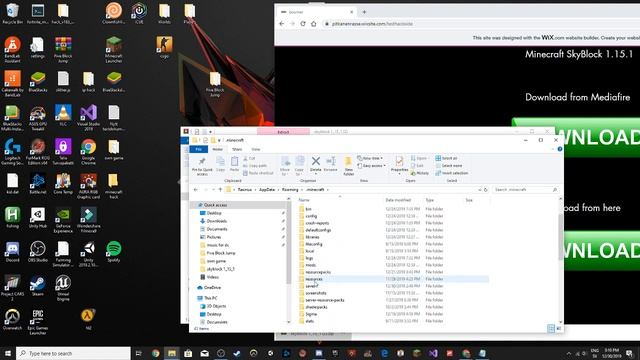Click the Move to ribbon icon
The width and height of the screenshot is (640, 360).
[285, 166]
